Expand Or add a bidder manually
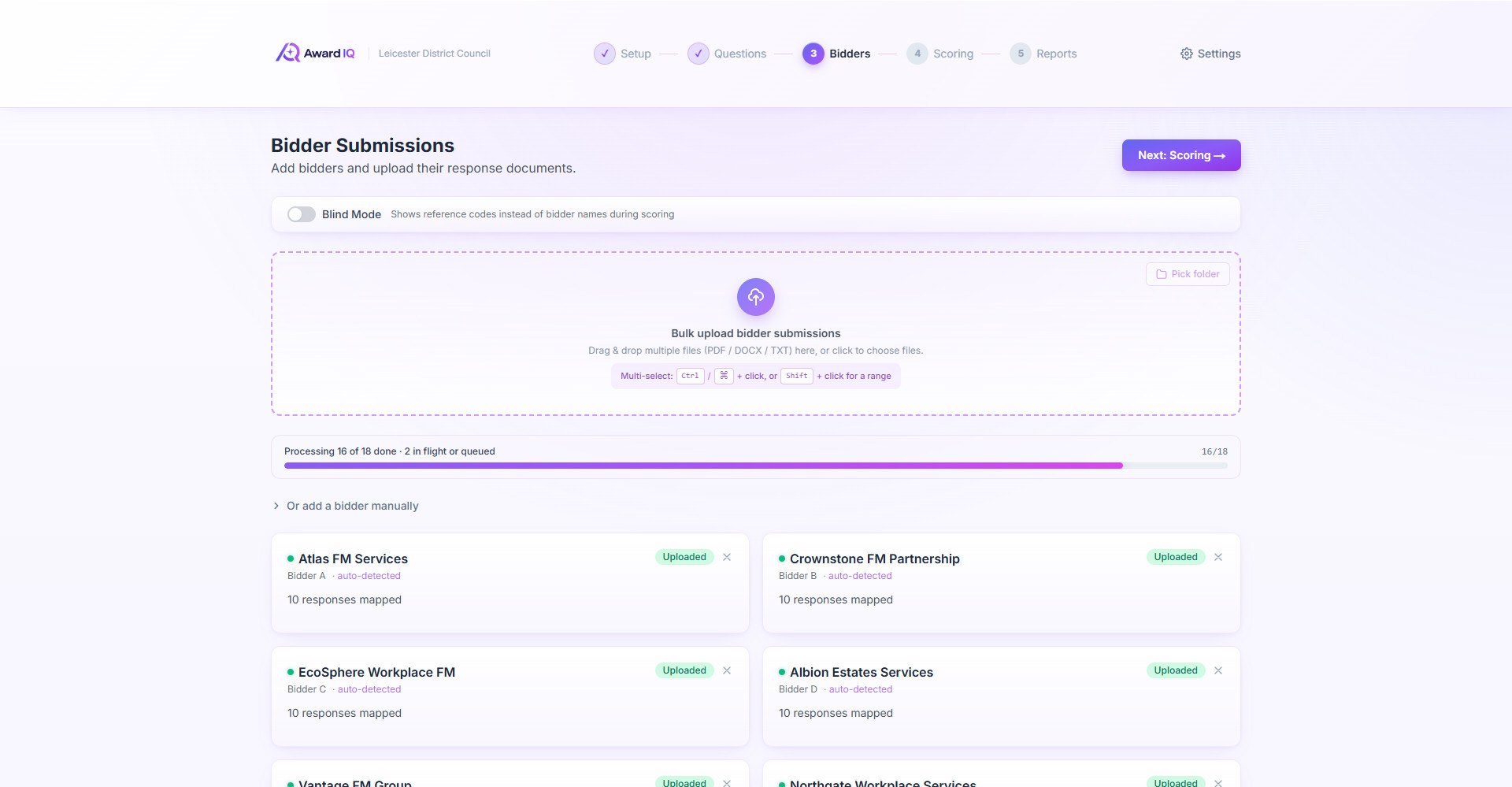The height and width of the screenshot is (787, 1512). pyautogui.click(x=352, y=506)
